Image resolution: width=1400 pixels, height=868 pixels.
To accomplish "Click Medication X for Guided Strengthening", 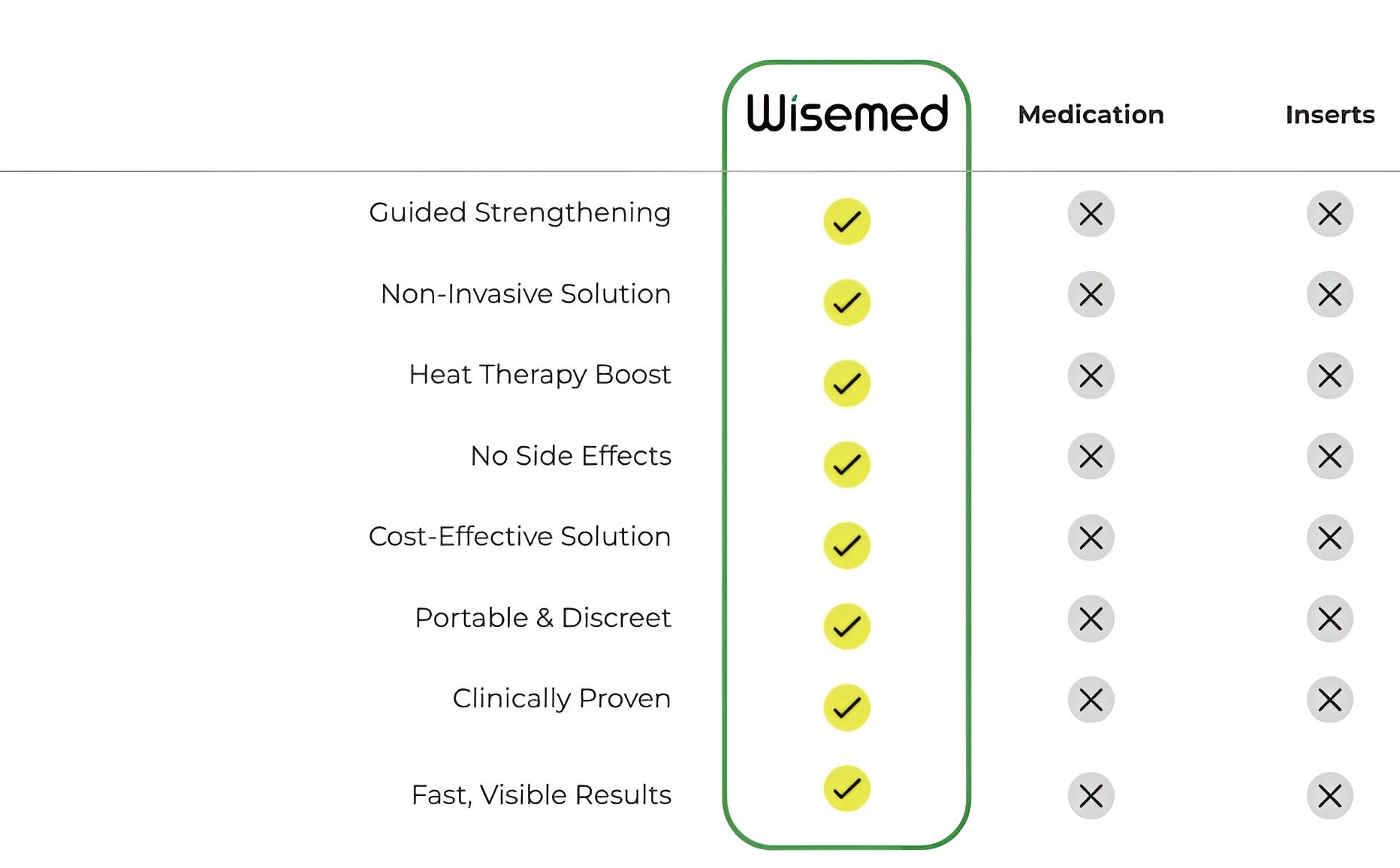I will coord(1091,214).
